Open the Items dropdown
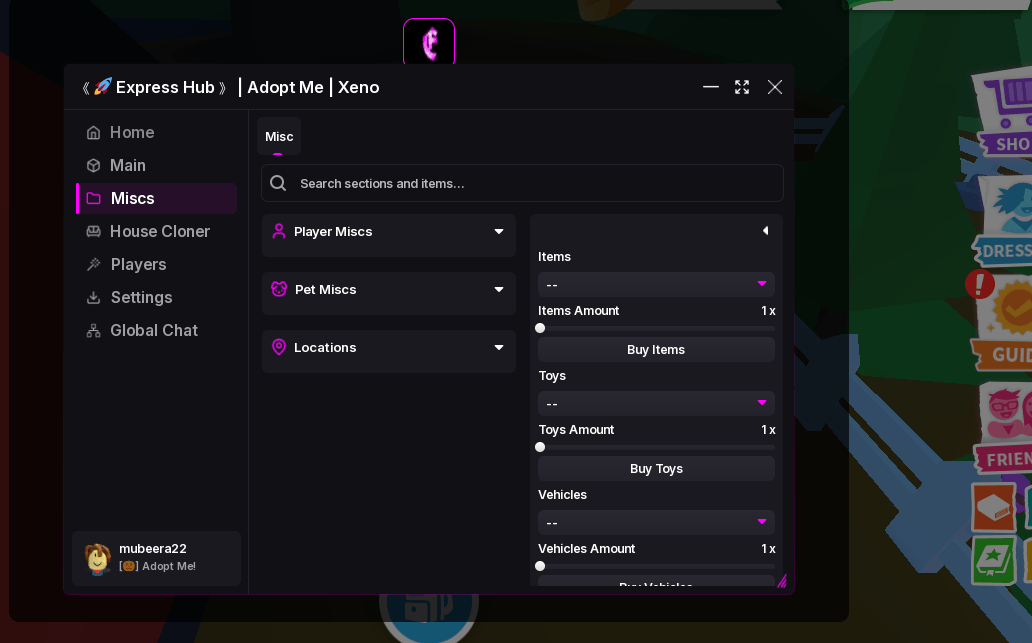 656,285
